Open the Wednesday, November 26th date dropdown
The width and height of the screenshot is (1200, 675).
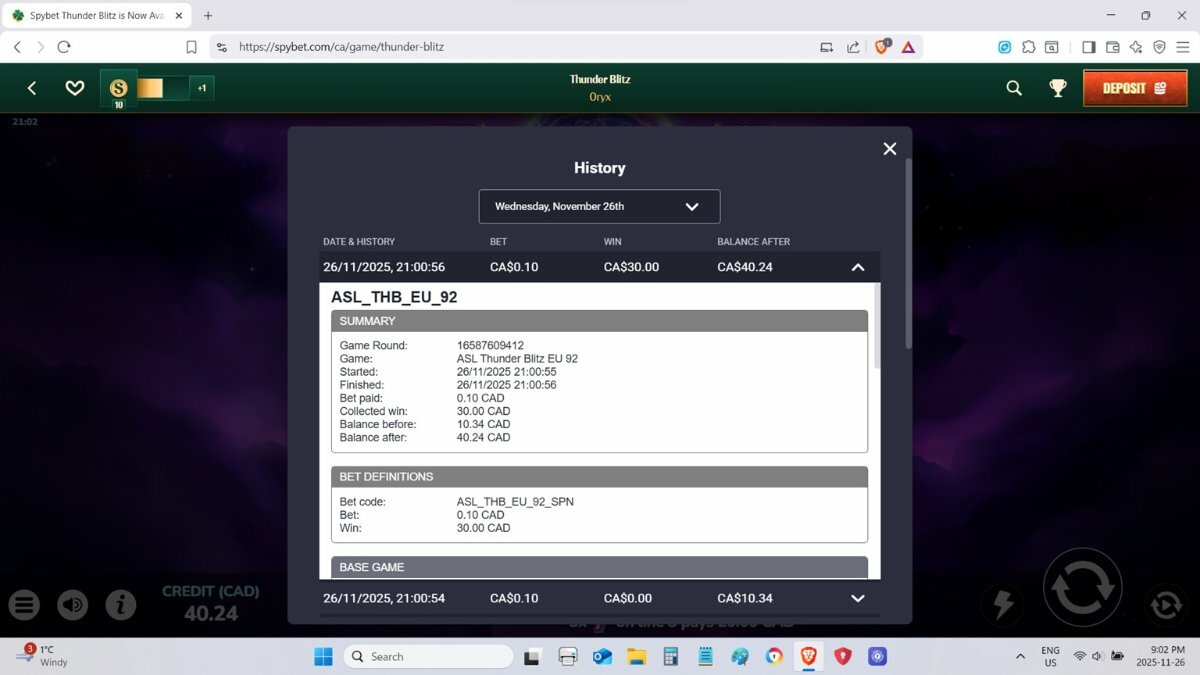click(x=599, y=207)
